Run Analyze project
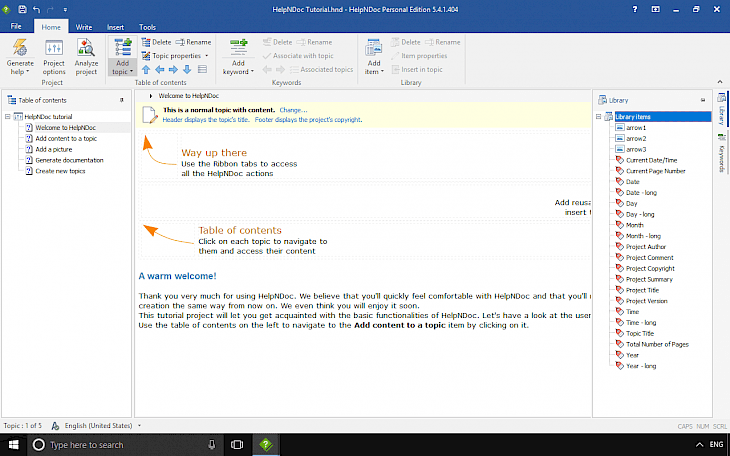730x456 pixels. 86,56
